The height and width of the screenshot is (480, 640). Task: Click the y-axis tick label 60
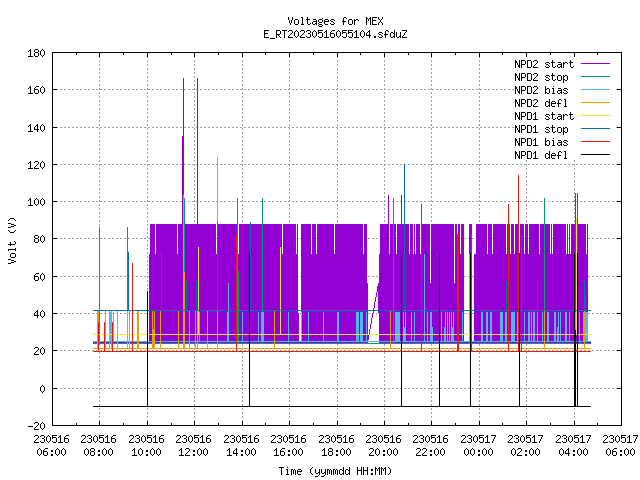tap(39, 277)
